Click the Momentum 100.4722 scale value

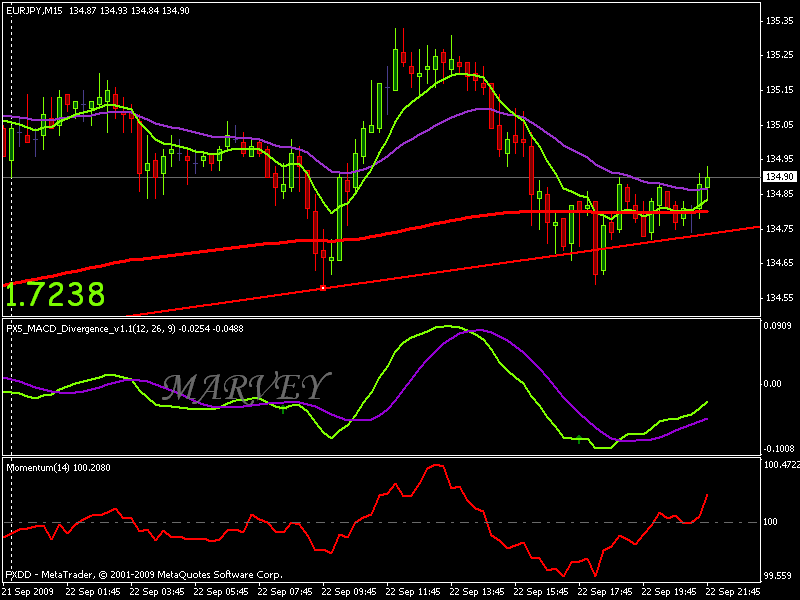pos(781,465)
